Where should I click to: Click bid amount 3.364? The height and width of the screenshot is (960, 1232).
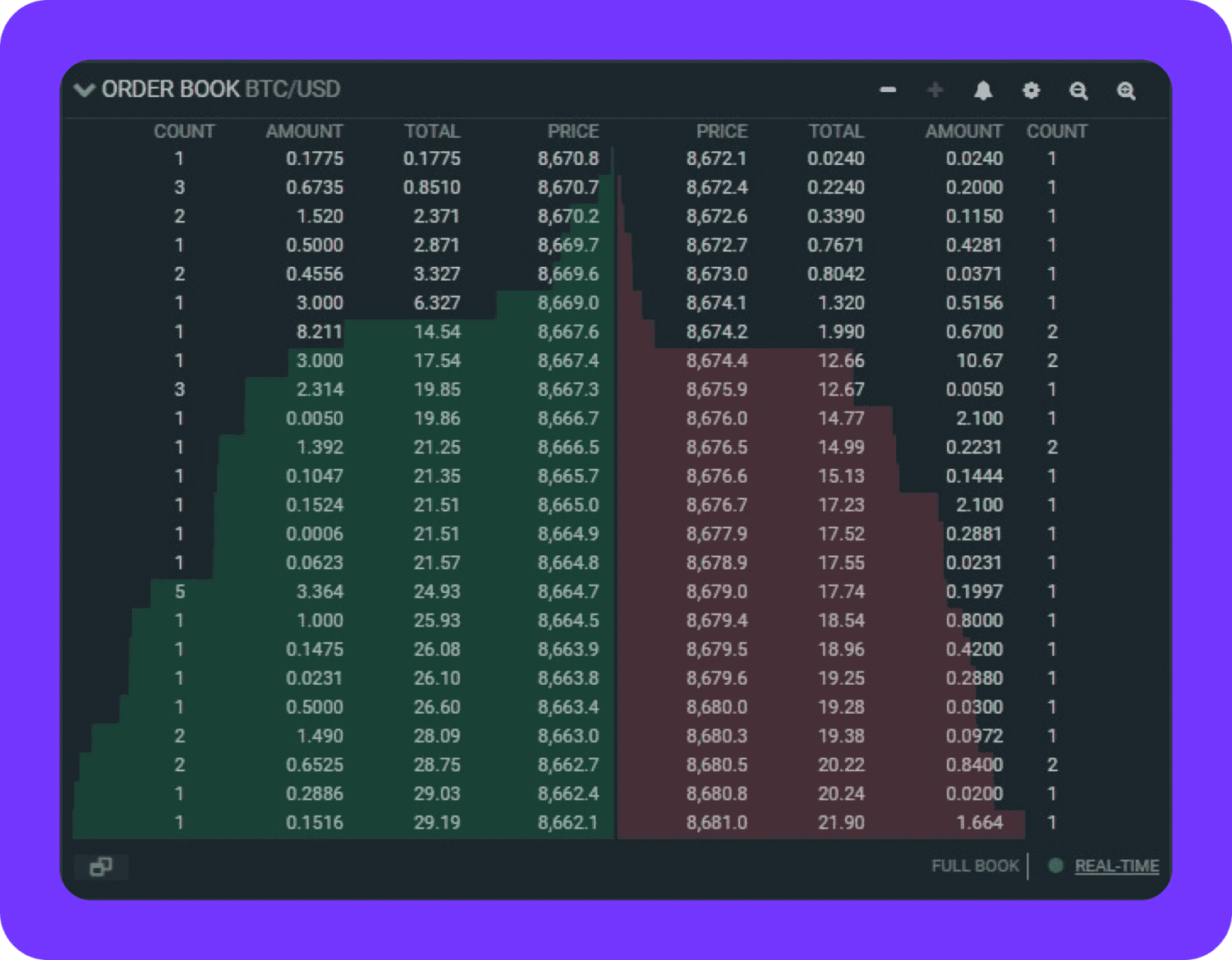tap(319, 591)
